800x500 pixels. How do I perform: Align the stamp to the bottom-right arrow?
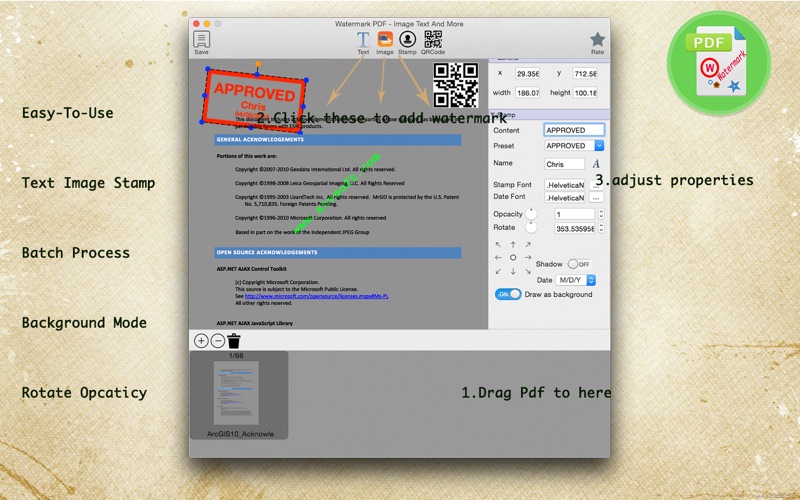tap(528, 271)
